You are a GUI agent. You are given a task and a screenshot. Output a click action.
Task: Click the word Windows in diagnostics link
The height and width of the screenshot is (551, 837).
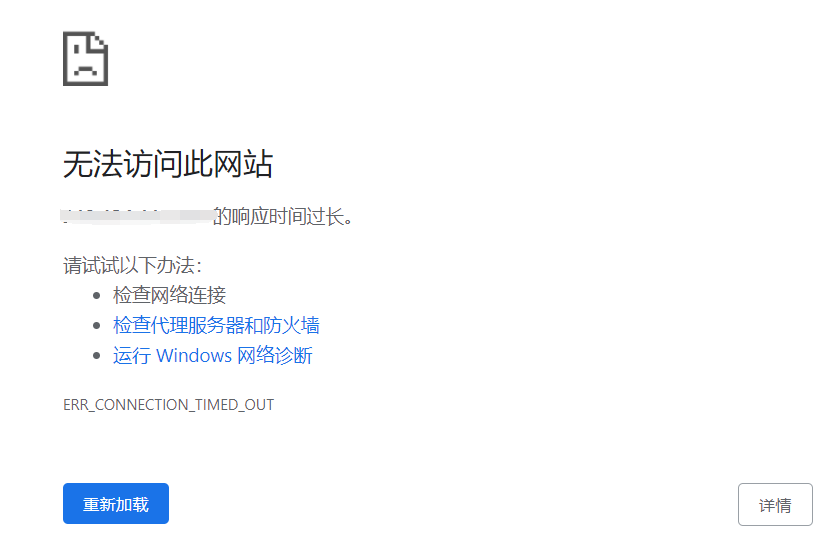click(x=194, y=356)
